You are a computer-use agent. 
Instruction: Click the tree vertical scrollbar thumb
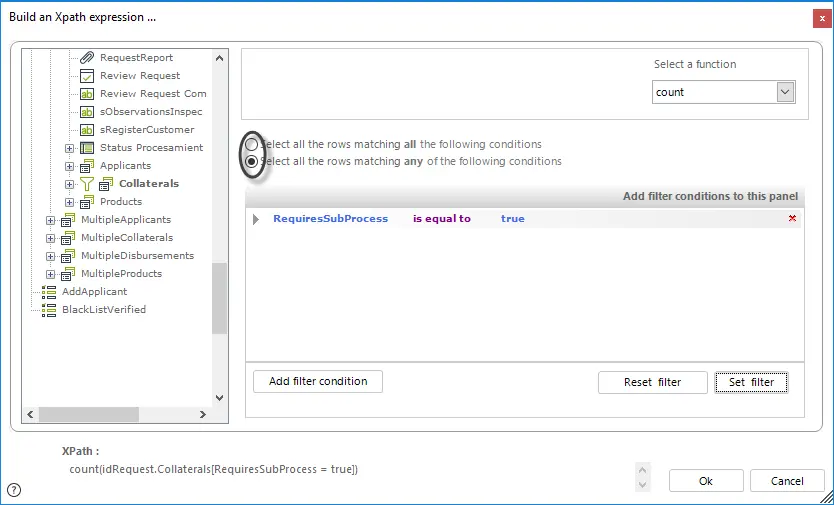(220, 298)
